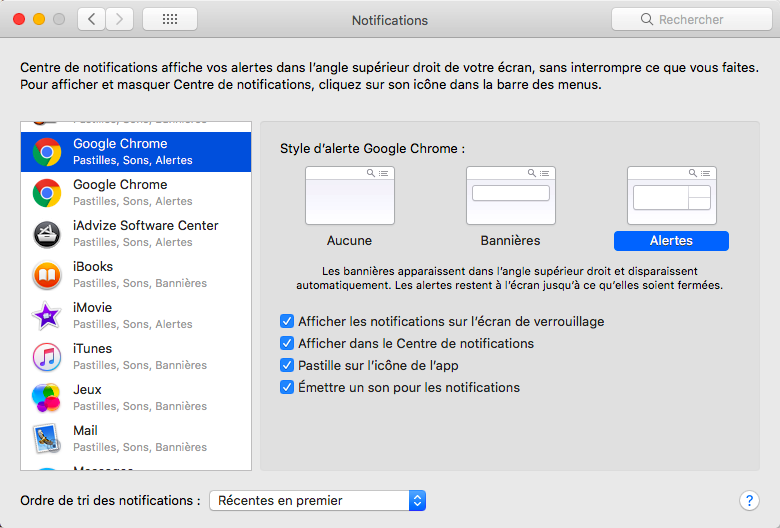Click the search magnifier icon
Viewport: 780px width, 528px height.
pos(646,19)
